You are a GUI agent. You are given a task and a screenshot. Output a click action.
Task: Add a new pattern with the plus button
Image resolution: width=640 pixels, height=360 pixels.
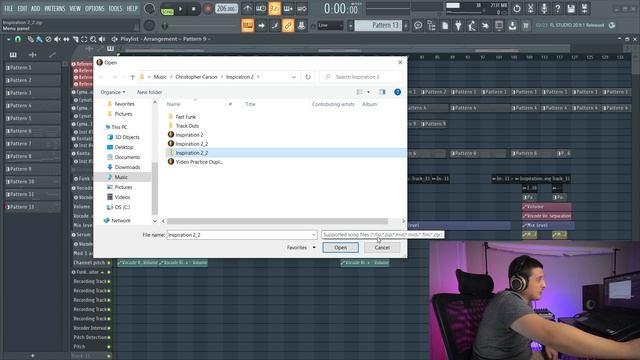[x=406, y=25]
